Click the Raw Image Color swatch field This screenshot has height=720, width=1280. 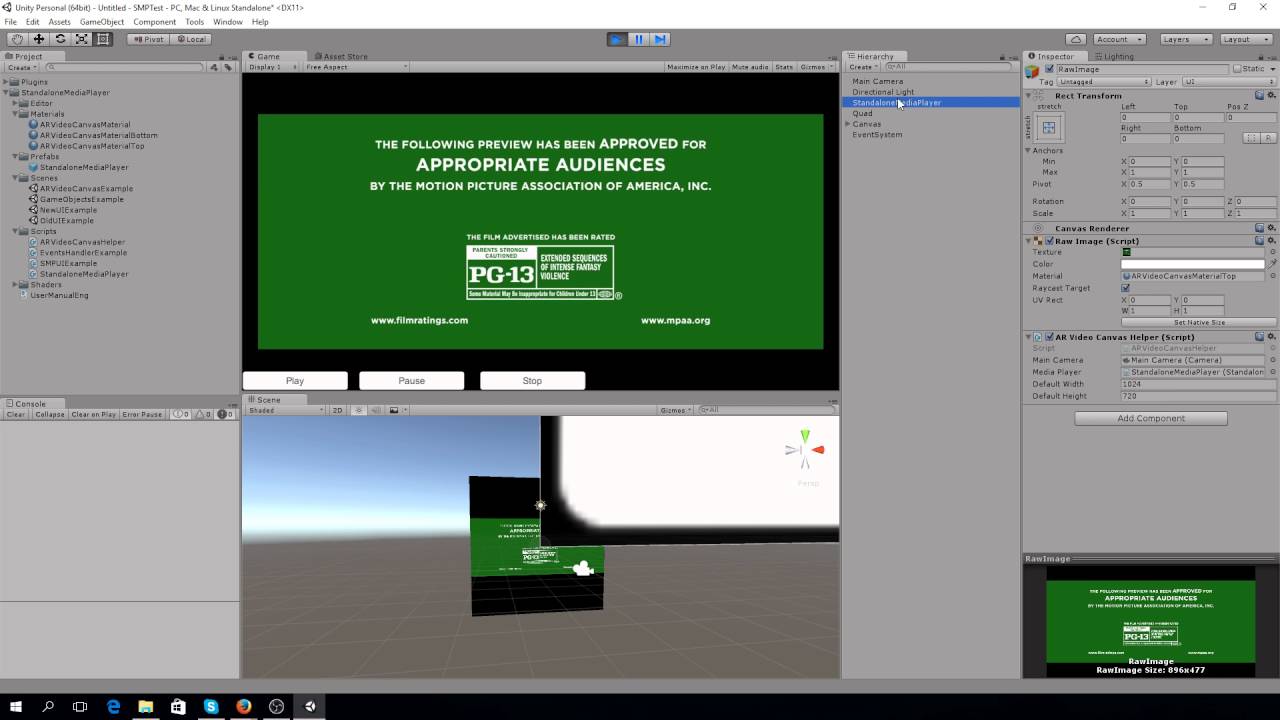pos(1193,264)
